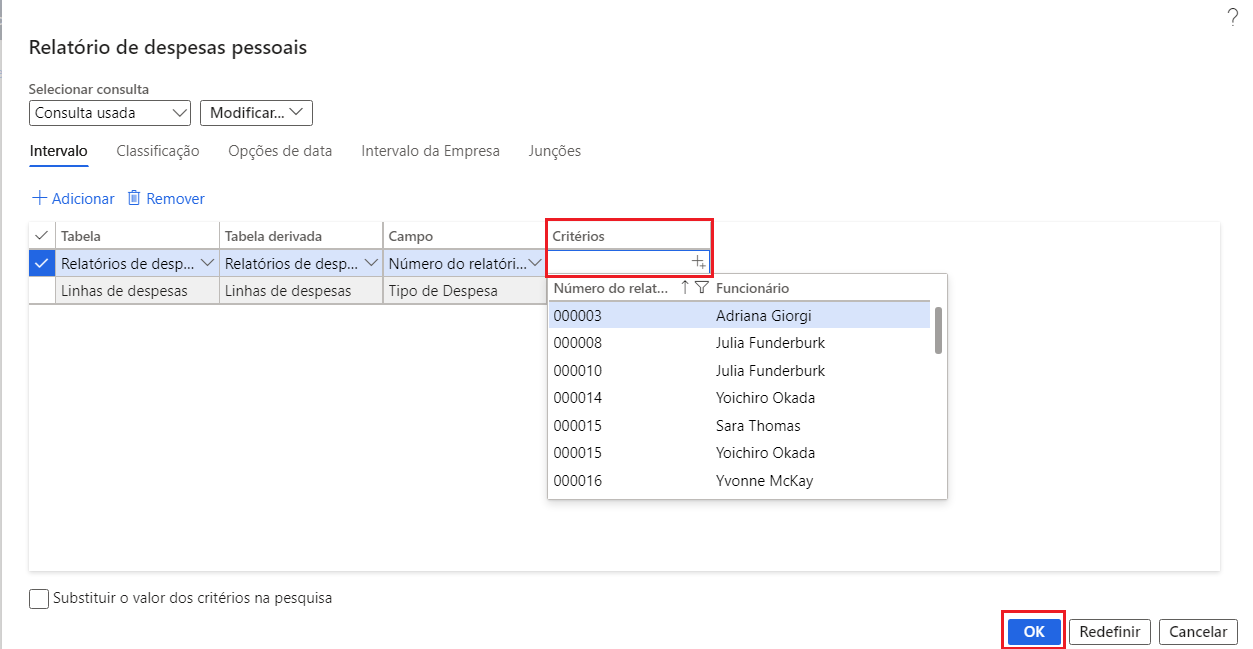Screen dimensions: 1253x649
Task: Open the help question mark icon
Action: pyautogui.click(x=1232, y=17)
